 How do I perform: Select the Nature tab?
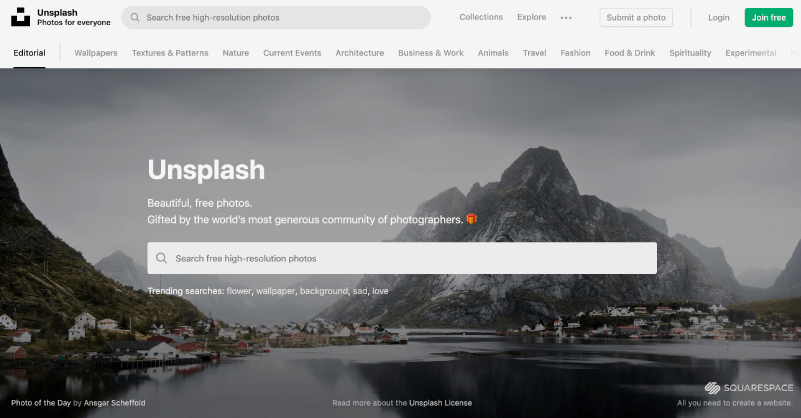click(x=235, y=53)
